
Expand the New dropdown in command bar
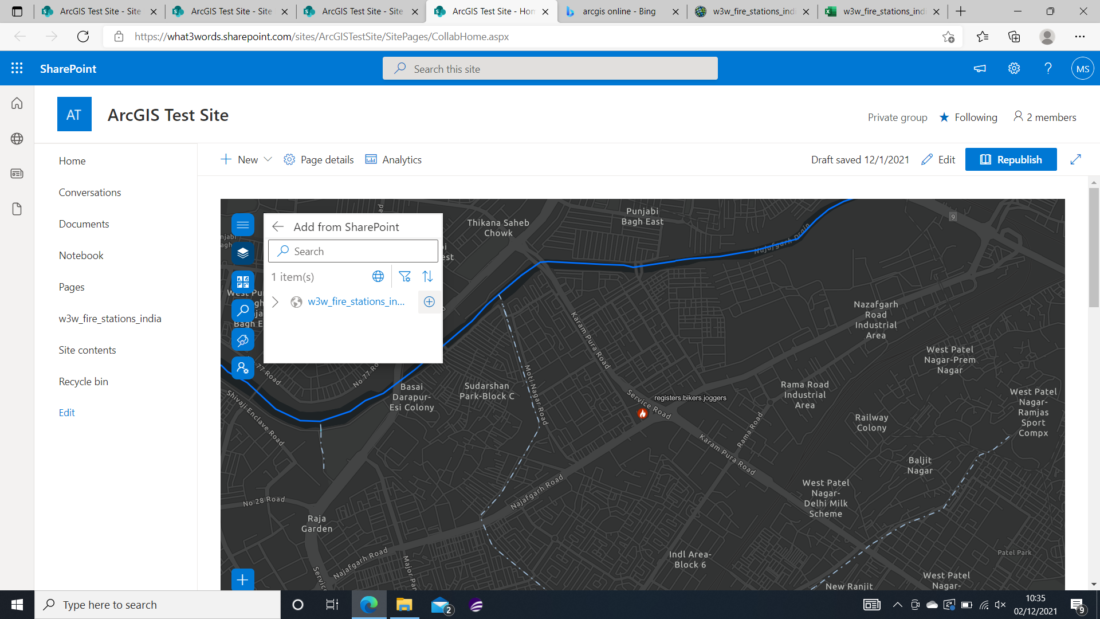[246, 159]
